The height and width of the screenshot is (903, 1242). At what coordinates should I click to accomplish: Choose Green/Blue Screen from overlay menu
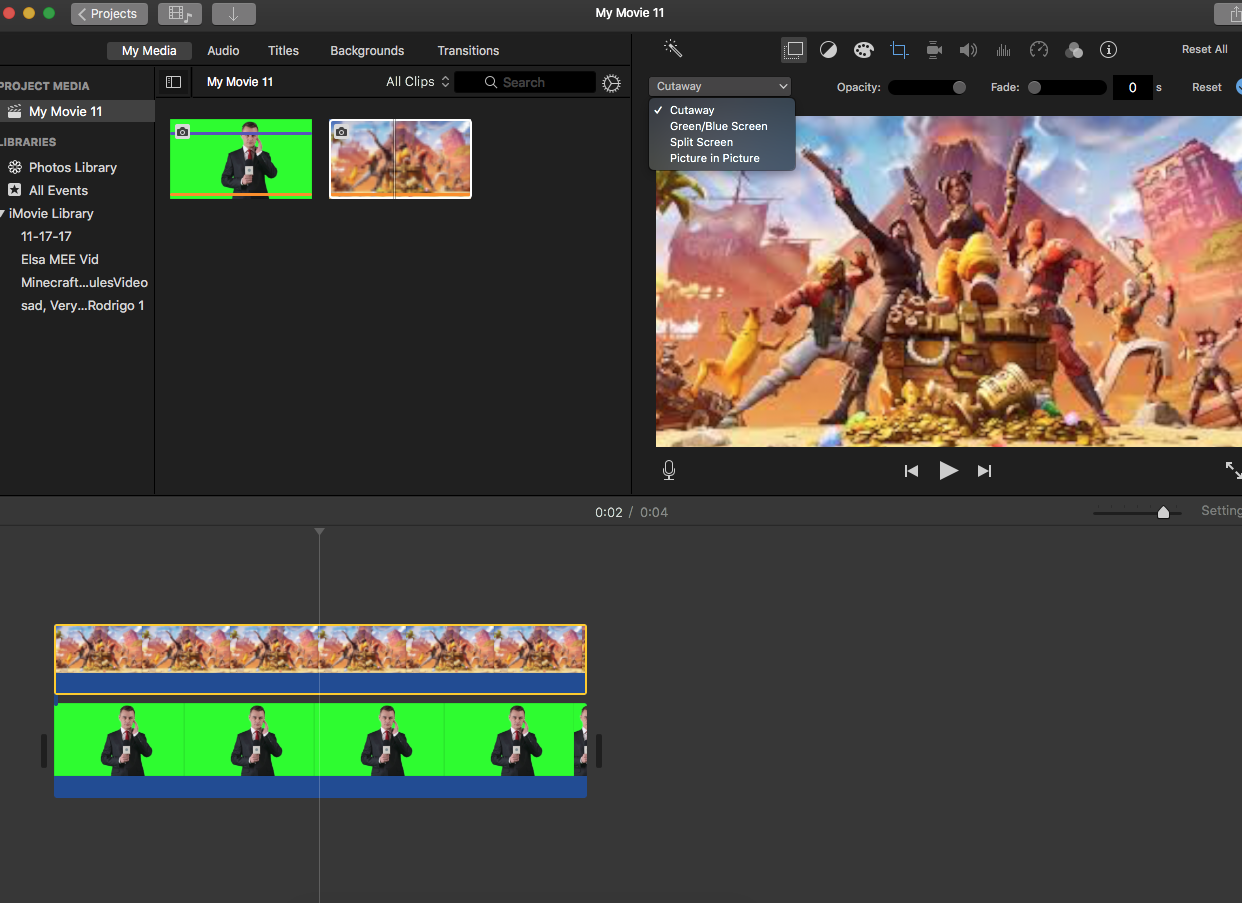tap(718, 126)
